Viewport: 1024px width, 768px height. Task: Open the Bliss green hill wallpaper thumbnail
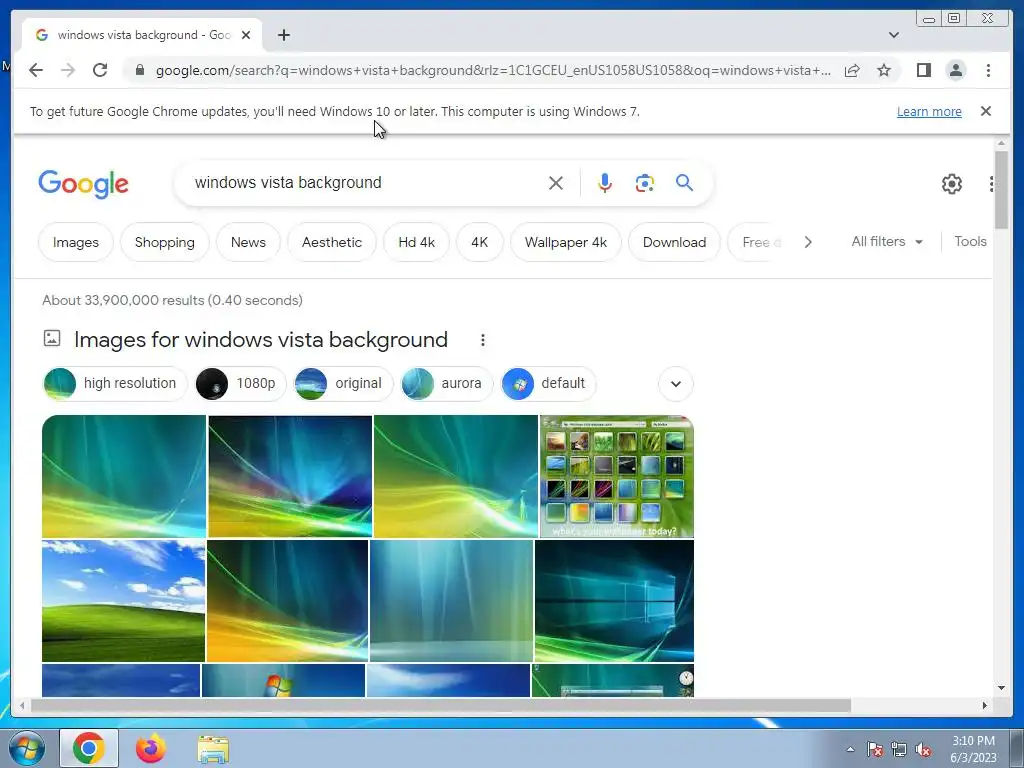pos(123,601)
